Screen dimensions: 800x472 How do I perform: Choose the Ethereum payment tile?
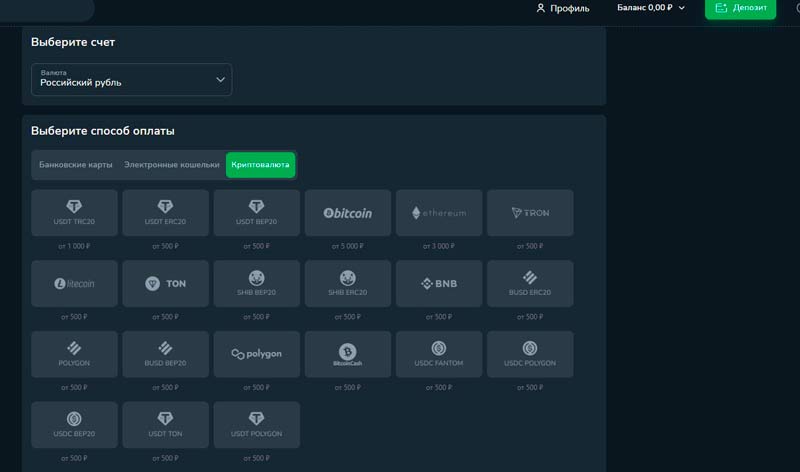click(439, 213)
